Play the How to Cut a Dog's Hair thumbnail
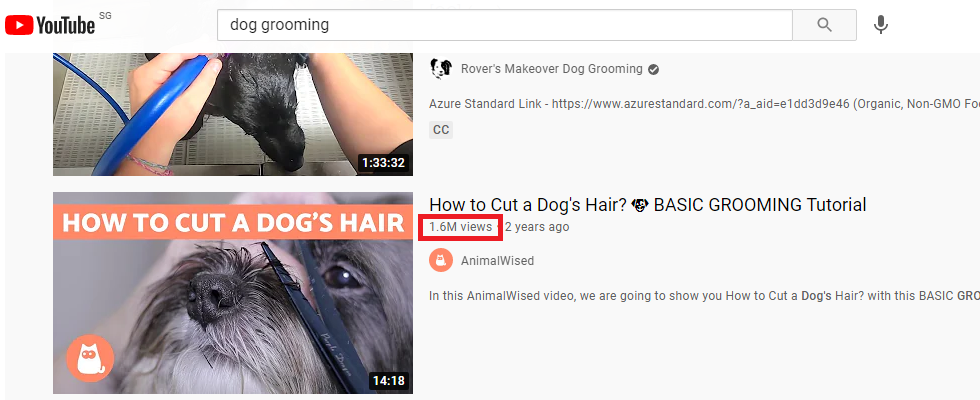The width and height of the screenshot is (980, 400). [232, 292]
